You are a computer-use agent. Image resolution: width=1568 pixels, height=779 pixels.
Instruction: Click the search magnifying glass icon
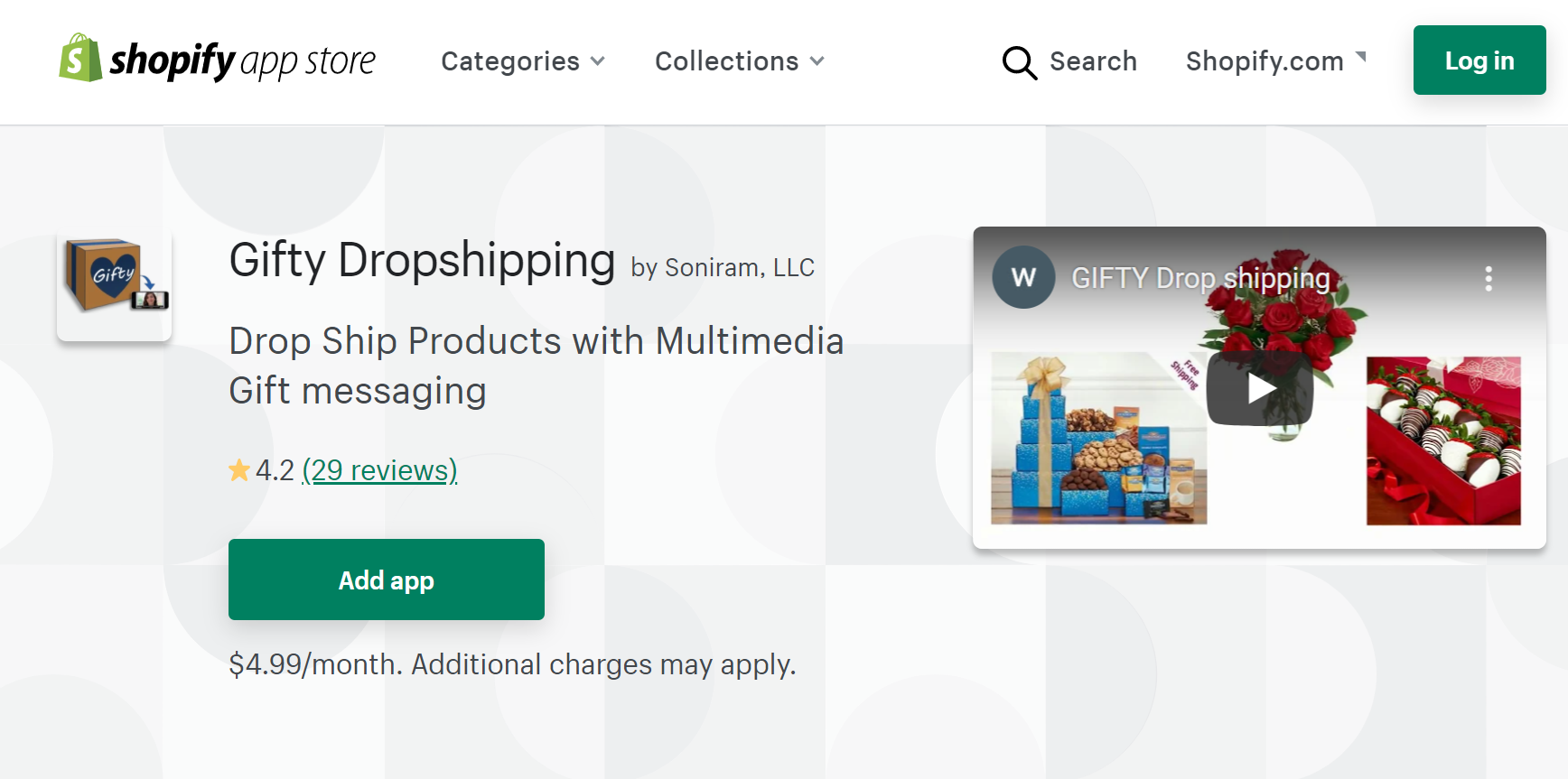pyautogui.click(x=1019, y=62)
